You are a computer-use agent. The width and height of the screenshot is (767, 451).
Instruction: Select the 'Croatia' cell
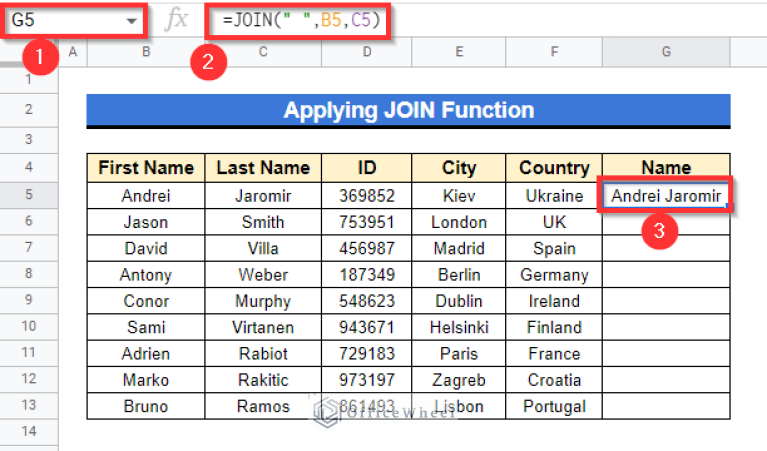[x=554, y=380]
